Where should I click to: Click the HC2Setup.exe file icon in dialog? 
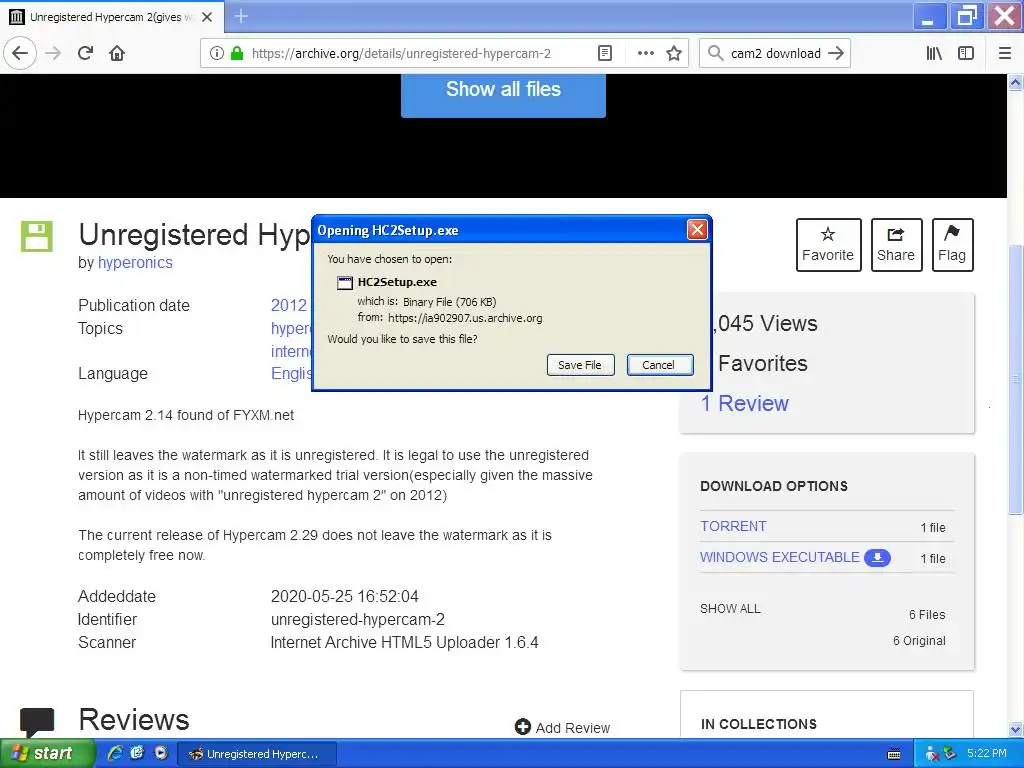click(344, 283)
